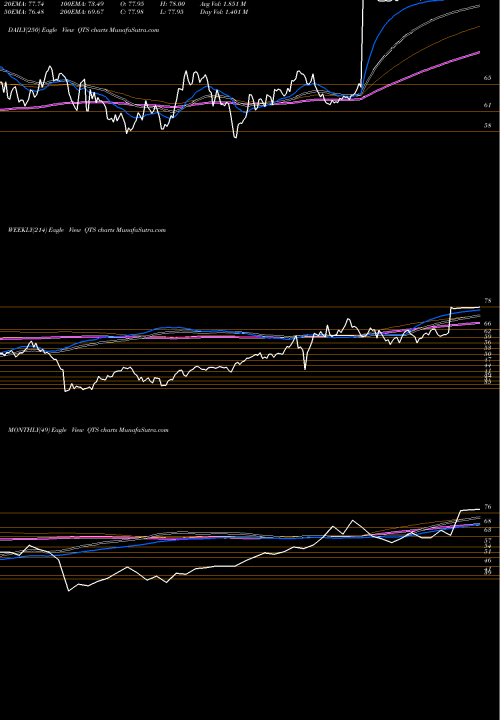Viewport: 500px width, 720px height.
Task: Select the 20EMA value text
Action: tap(24, 4)
